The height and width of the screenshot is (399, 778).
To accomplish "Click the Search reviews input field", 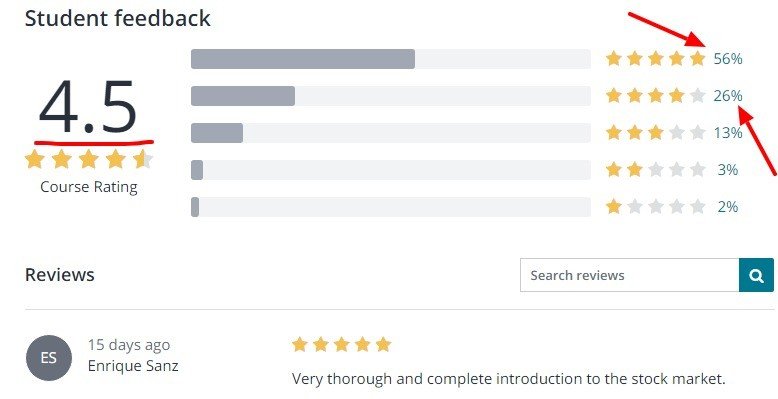I will pyautogui.click(x=630, y=275).
